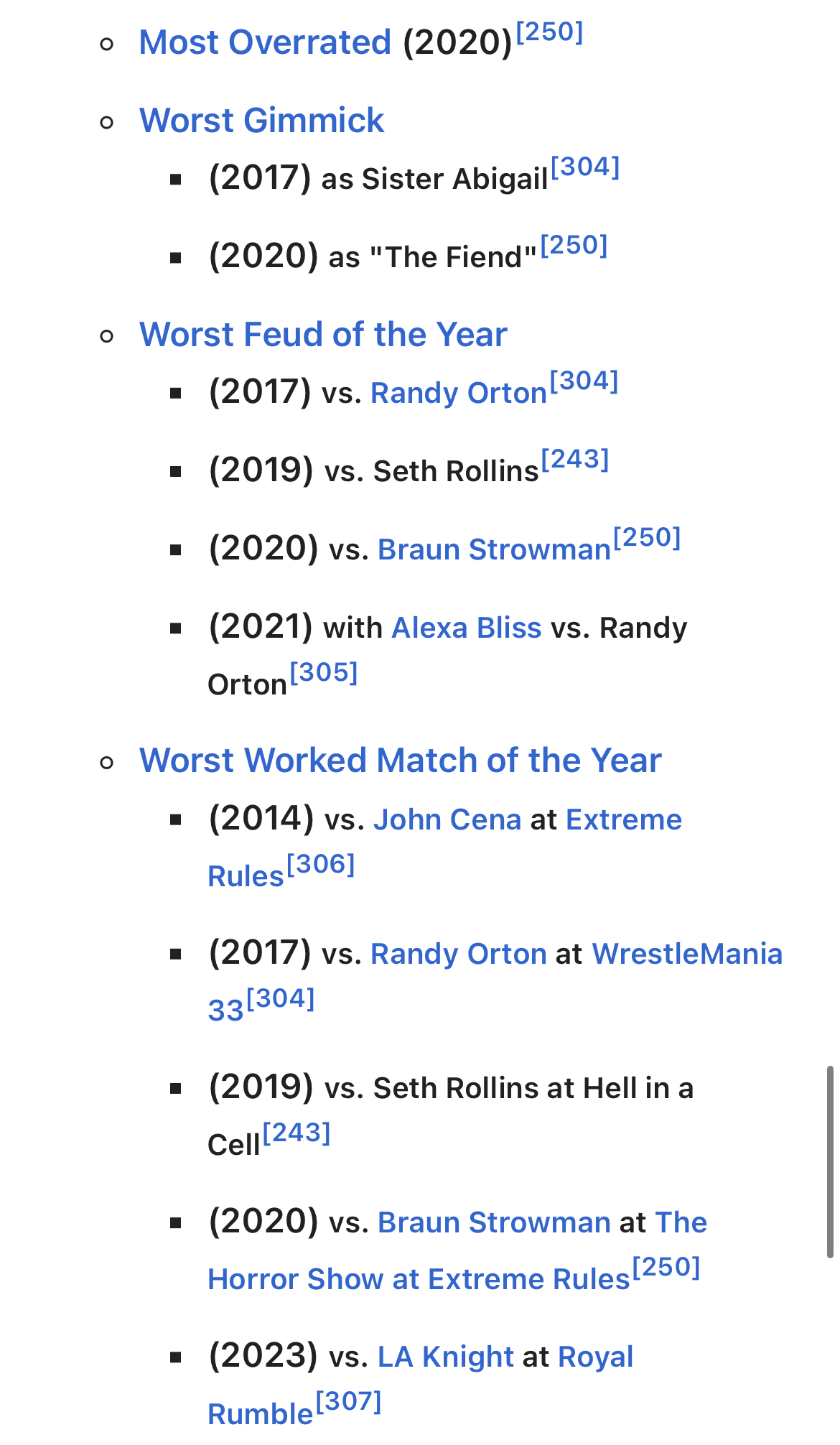
Task: Open citation 304 beside Sister Abigail
Action: (585, 167)
